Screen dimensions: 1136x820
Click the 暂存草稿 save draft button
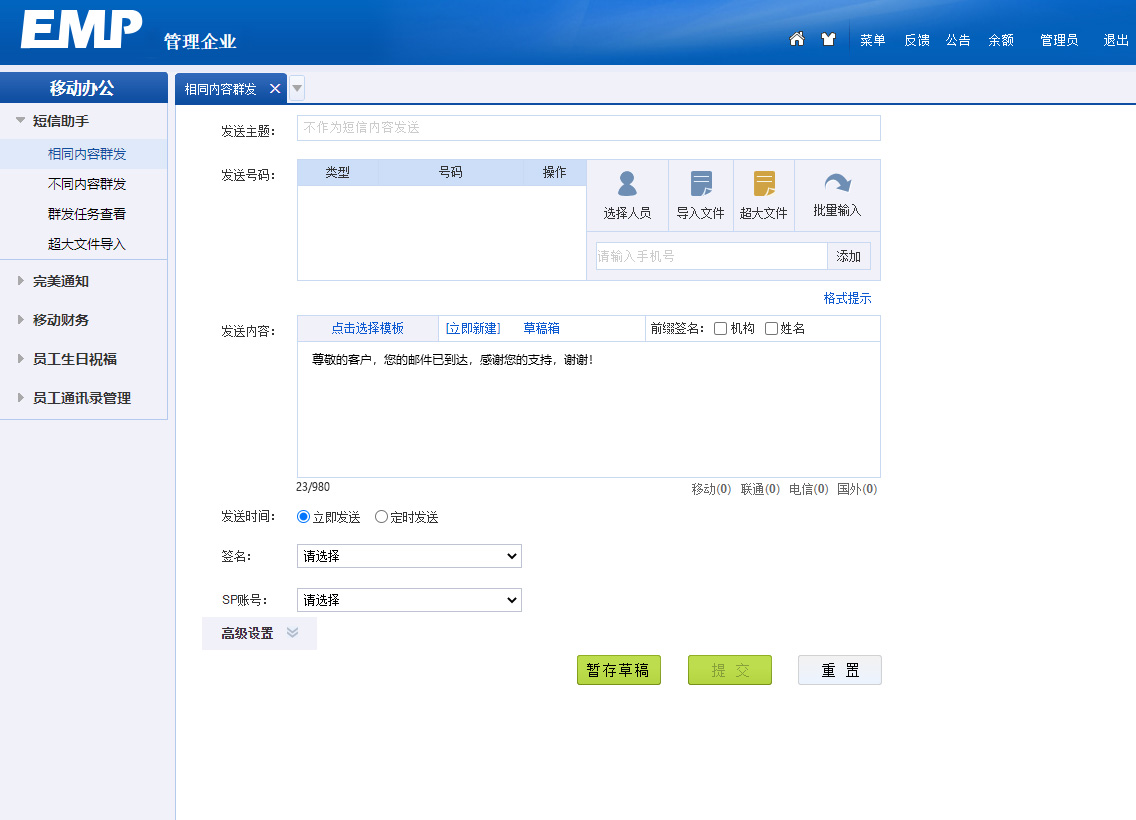[x=618, y=670]
